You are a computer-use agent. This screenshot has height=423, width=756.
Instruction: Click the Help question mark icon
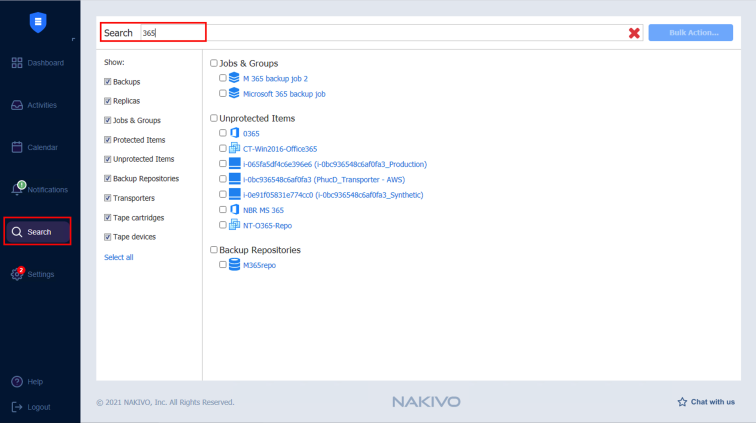pos(17,381)
